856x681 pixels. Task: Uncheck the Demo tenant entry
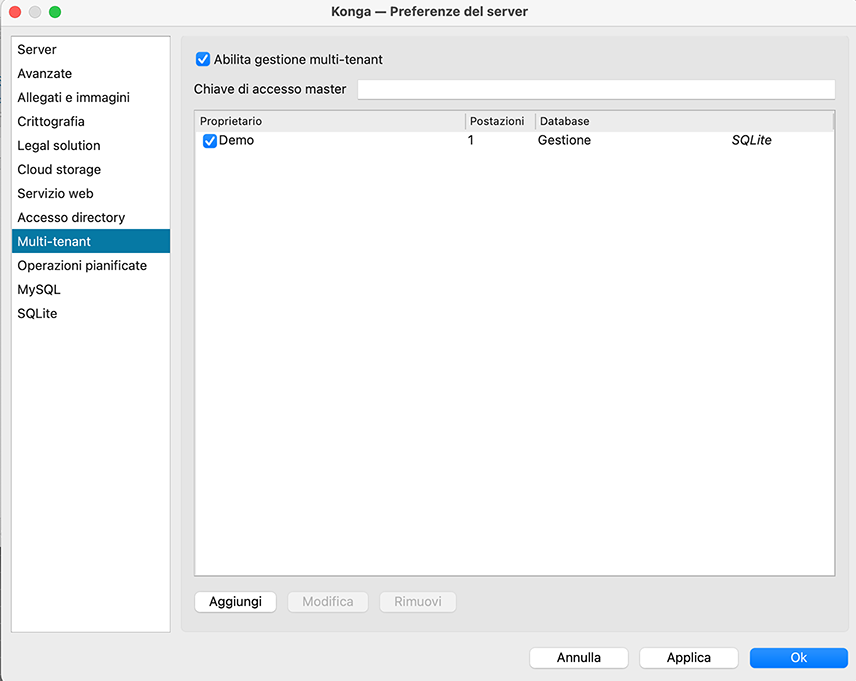pyautogui.click(x=209, y=140)
